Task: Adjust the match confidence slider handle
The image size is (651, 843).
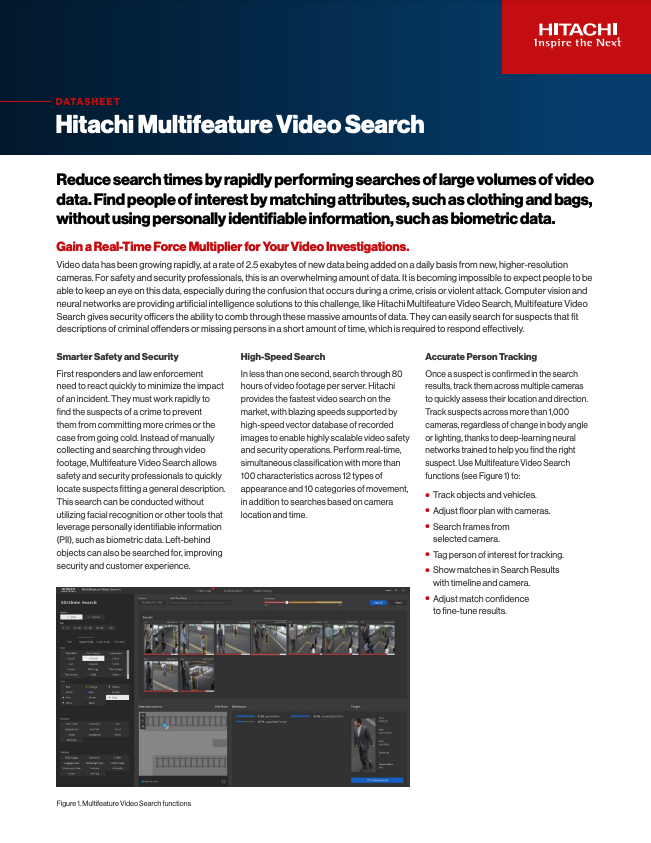Action: [x=288, y=603]
